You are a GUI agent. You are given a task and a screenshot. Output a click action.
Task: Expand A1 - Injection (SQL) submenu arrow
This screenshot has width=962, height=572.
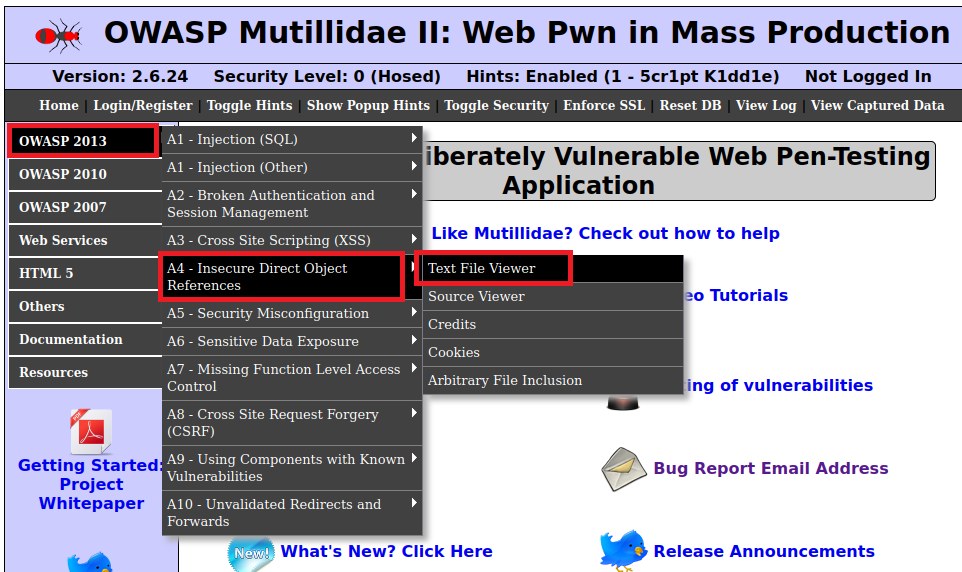(414, 139)
